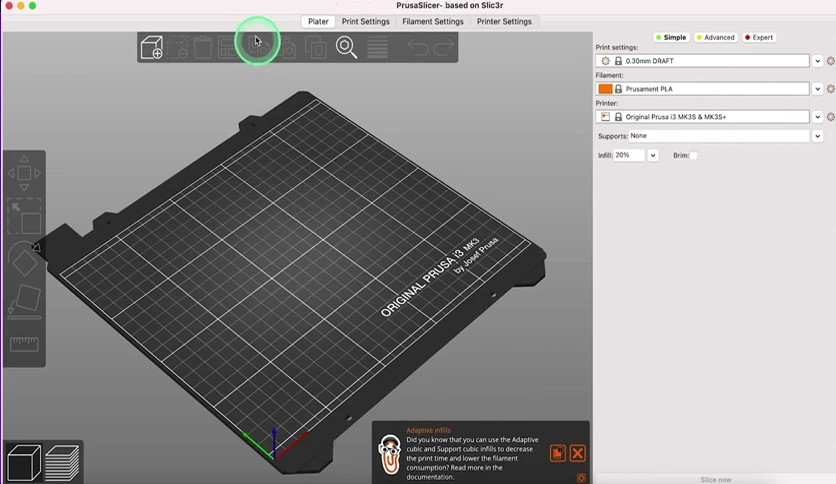Click the Infill 20% input field
836x484 pixels.
(629, 155)
